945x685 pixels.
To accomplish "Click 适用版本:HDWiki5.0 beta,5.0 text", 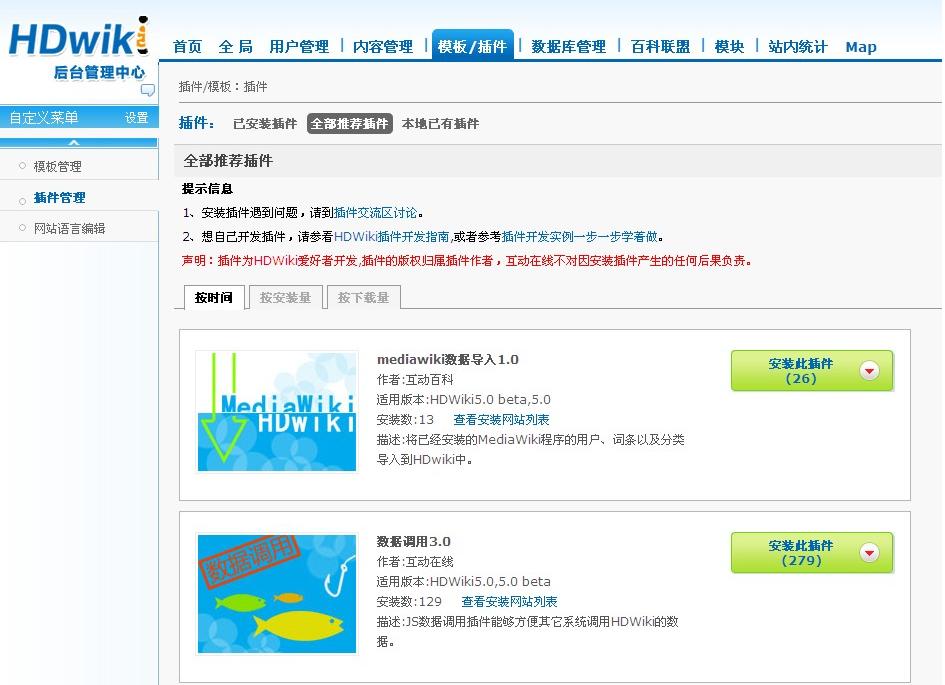I will click(463, 399).
